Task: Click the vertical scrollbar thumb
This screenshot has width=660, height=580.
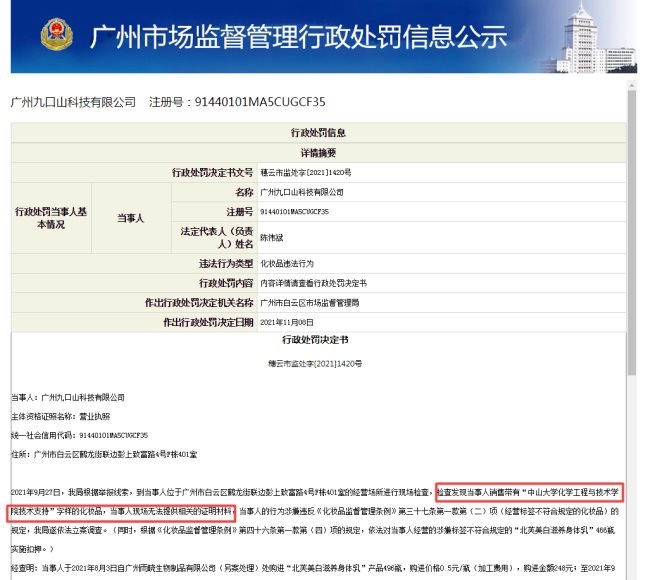Action: click(632, 230)
